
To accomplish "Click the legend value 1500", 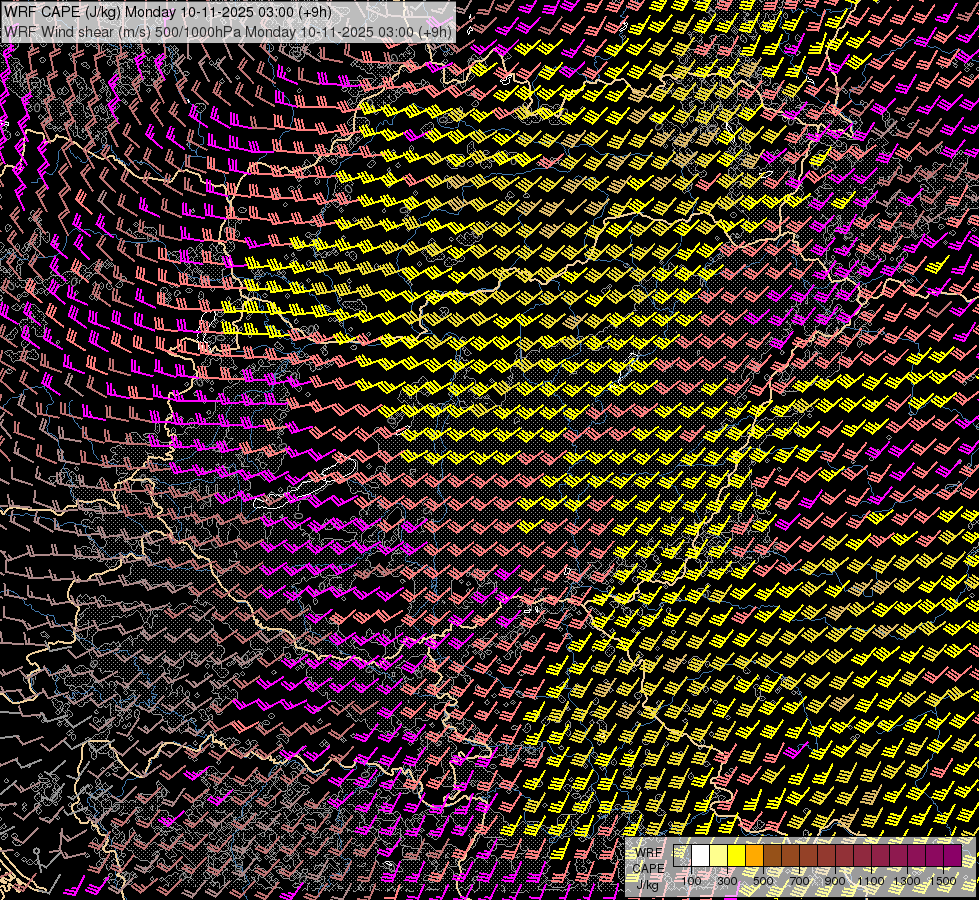I will click(x=943, y=881).
